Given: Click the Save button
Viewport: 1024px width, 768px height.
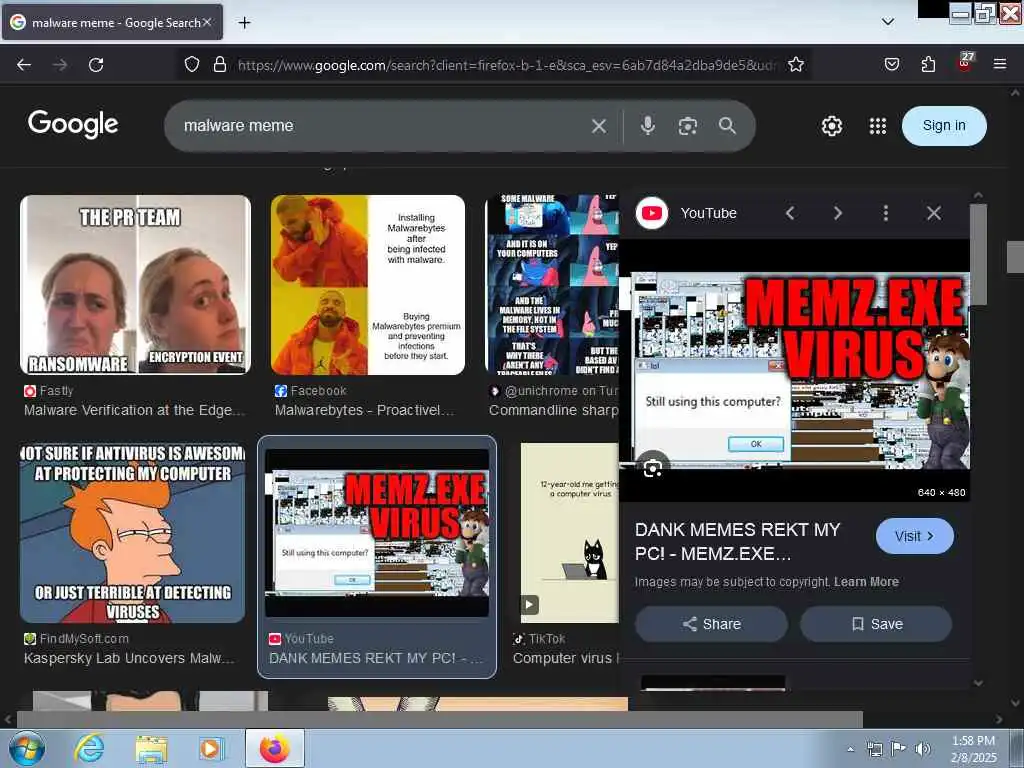Looking at the screenshot, I should coord(876,624).
